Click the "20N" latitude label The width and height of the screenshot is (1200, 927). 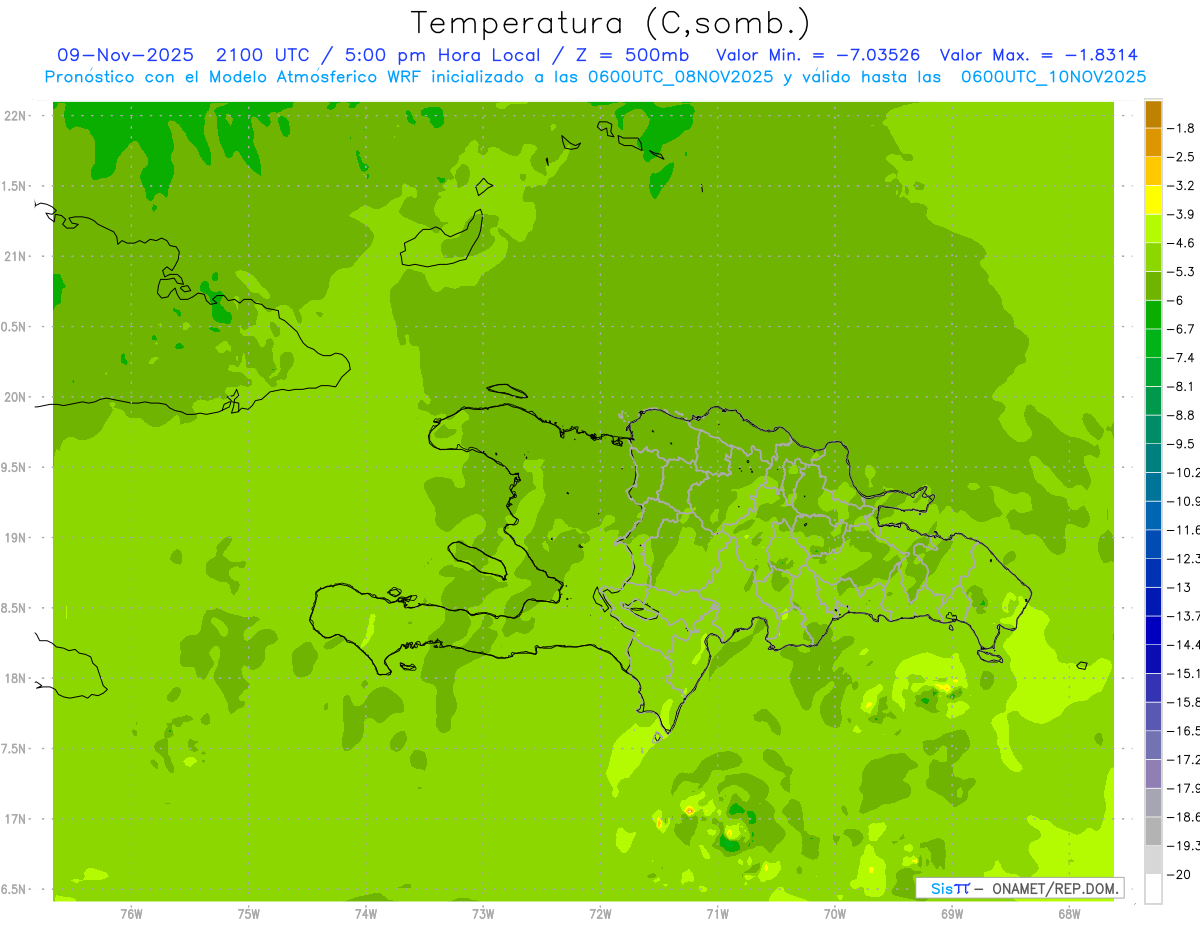16,397
